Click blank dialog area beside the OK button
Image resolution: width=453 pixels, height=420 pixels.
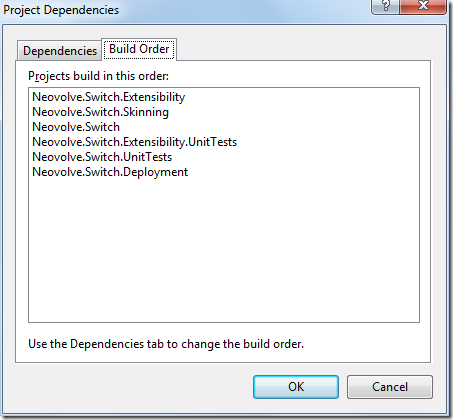133,387
